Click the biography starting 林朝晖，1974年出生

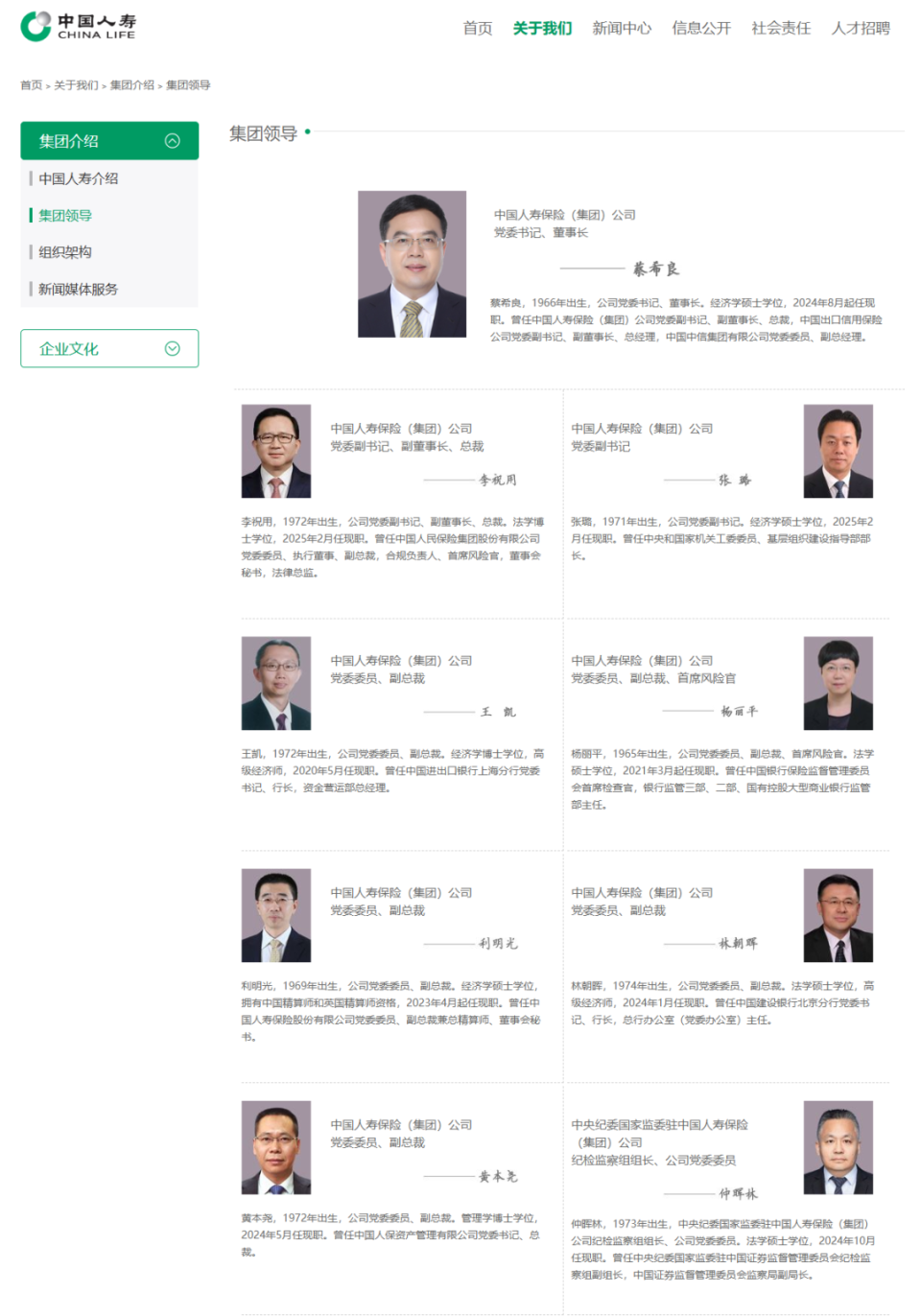[721, 1003]
